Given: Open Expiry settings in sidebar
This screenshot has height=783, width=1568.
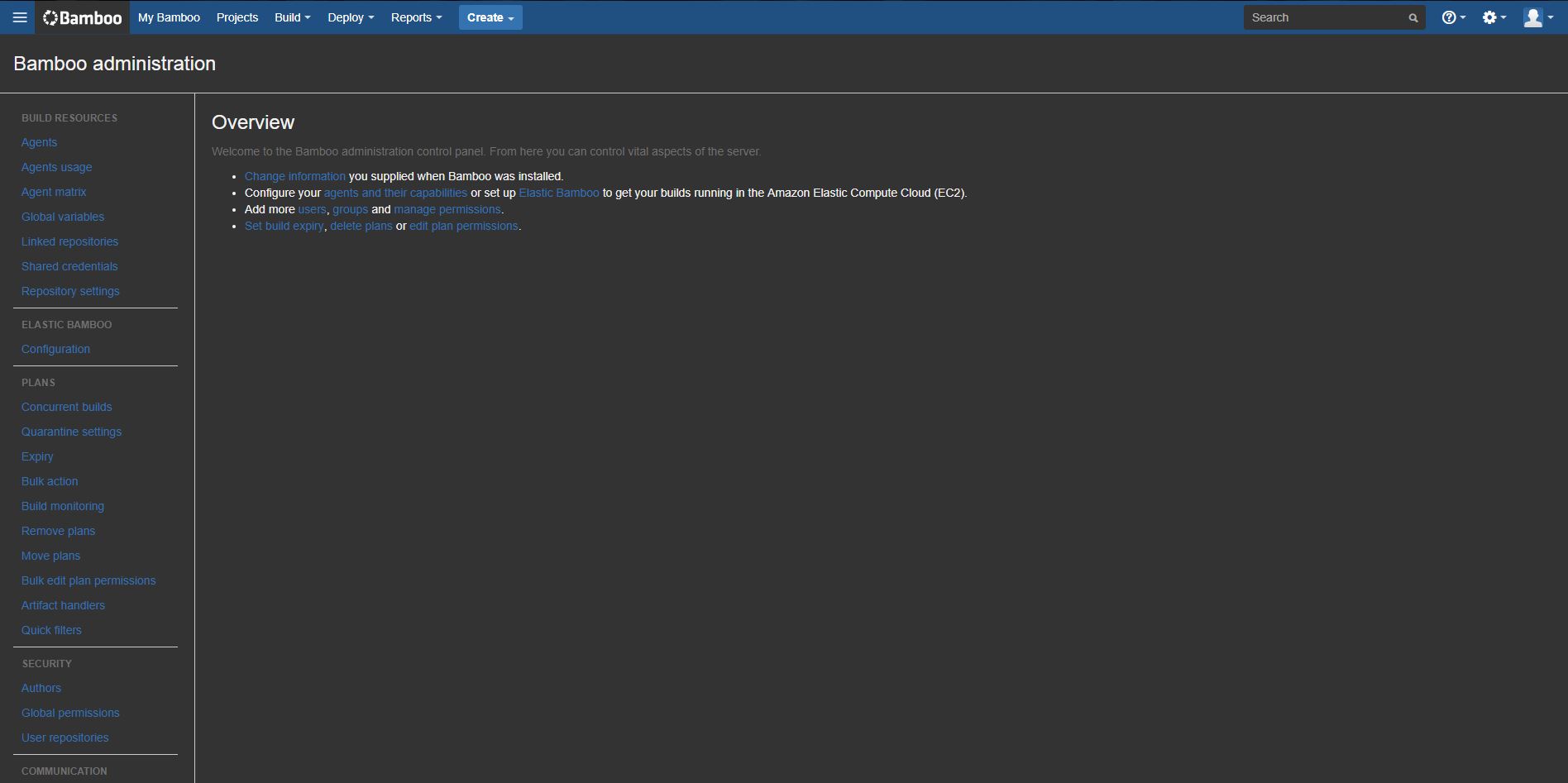Looking at the screenshot, I should pyautogui.click(x=37, y=456).
